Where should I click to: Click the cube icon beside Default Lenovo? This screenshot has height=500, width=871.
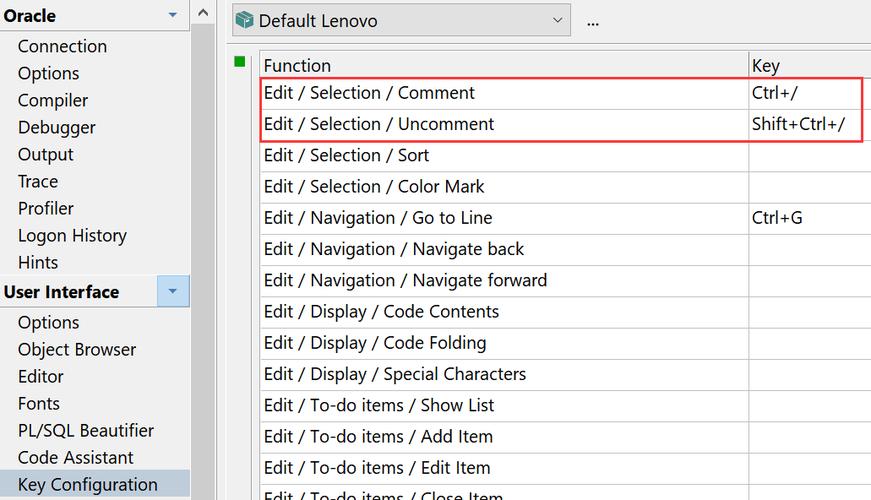(245, 21)
